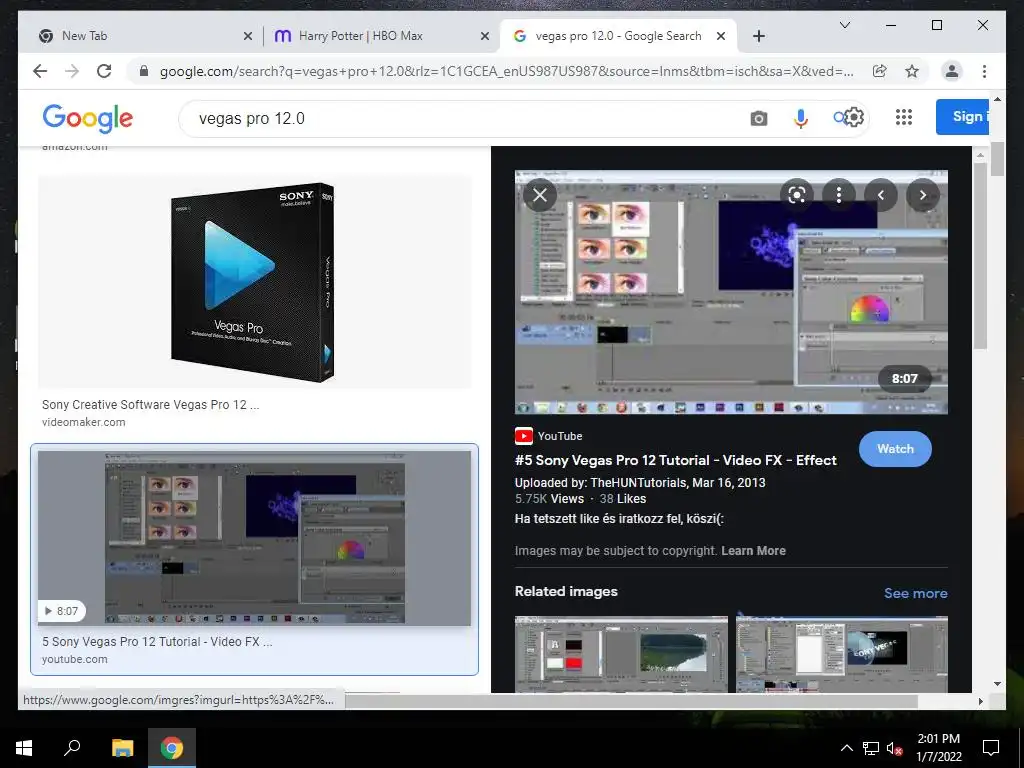
Task: Open the notification center icon
Action: (x=991, y=748)
